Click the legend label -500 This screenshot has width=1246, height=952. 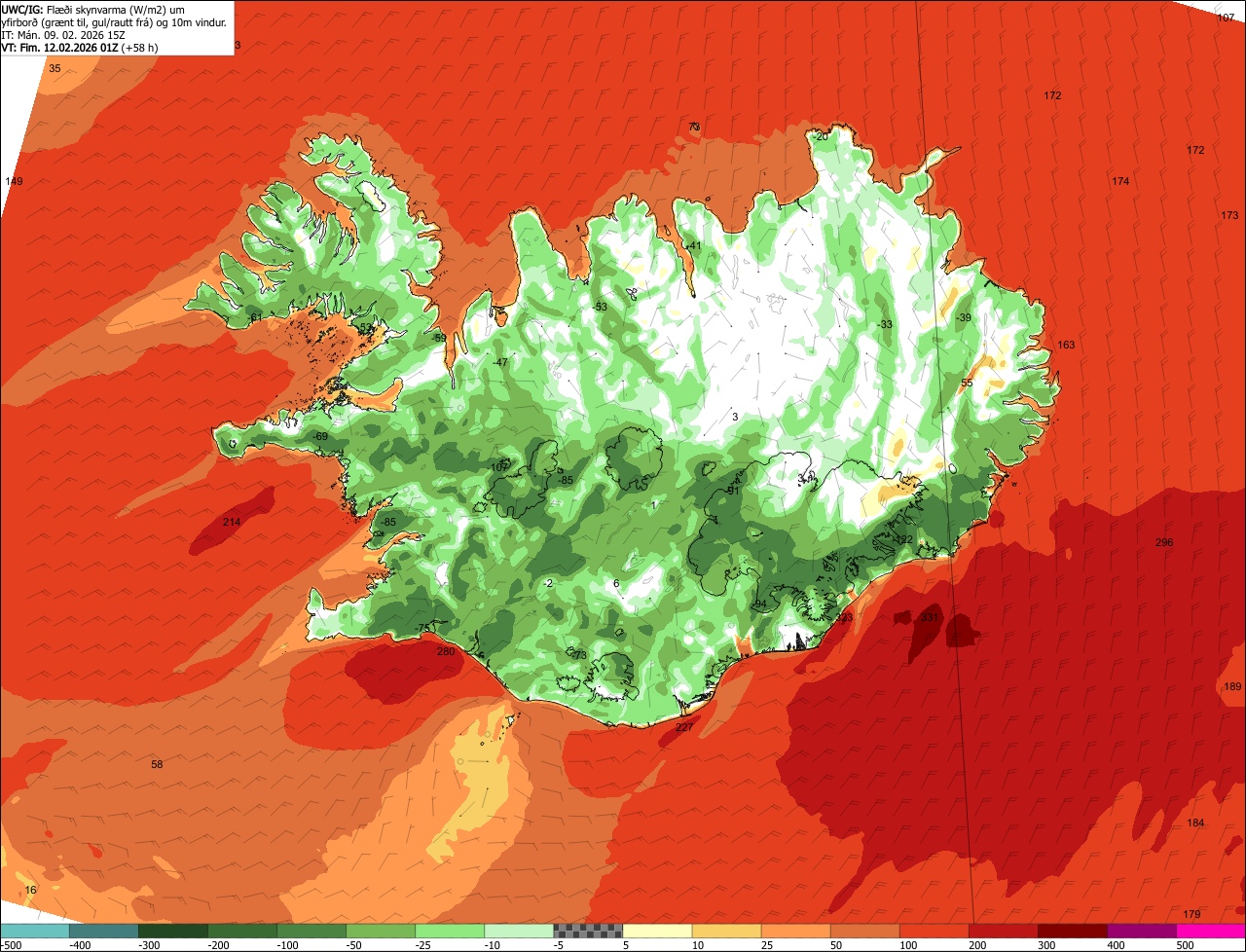13,944
